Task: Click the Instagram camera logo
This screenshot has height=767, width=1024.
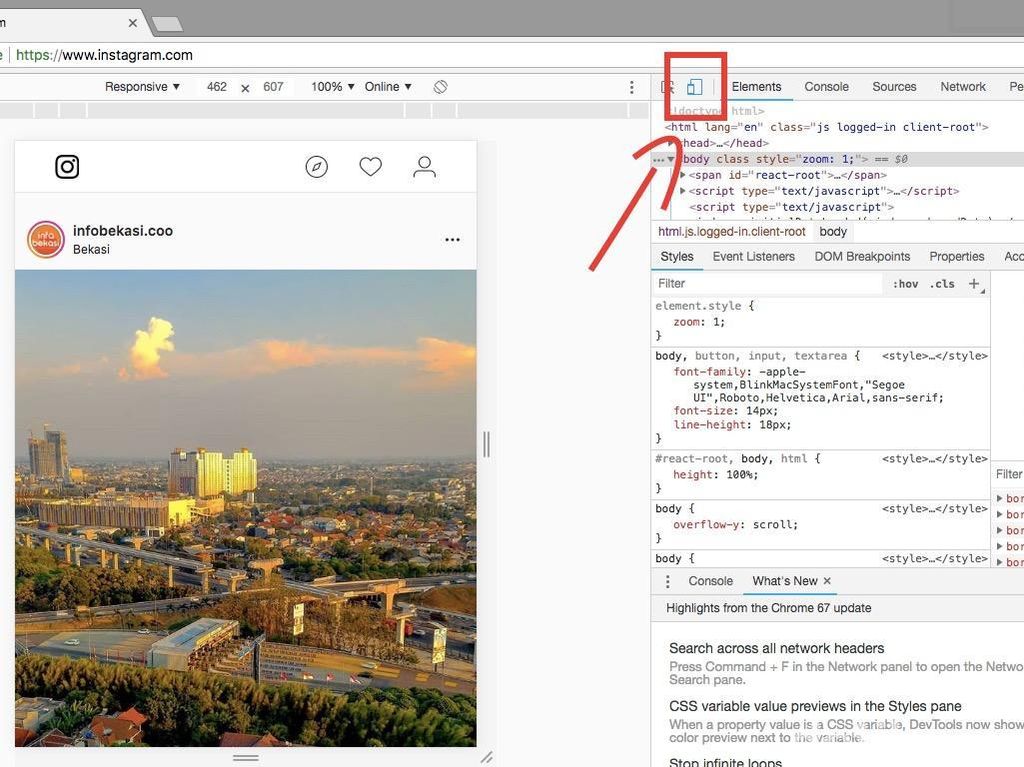Action: (67, 167)
